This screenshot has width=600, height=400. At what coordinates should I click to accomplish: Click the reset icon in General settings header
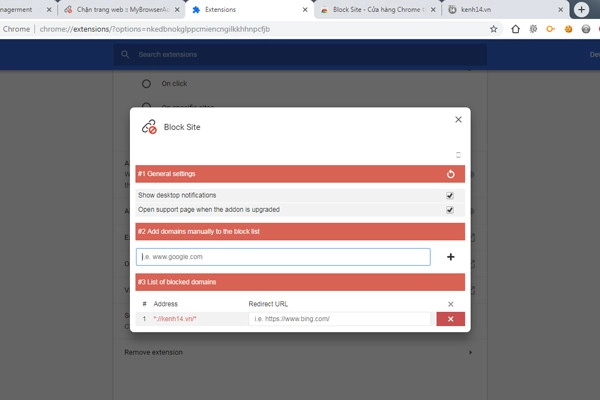[x=450, y=174]
